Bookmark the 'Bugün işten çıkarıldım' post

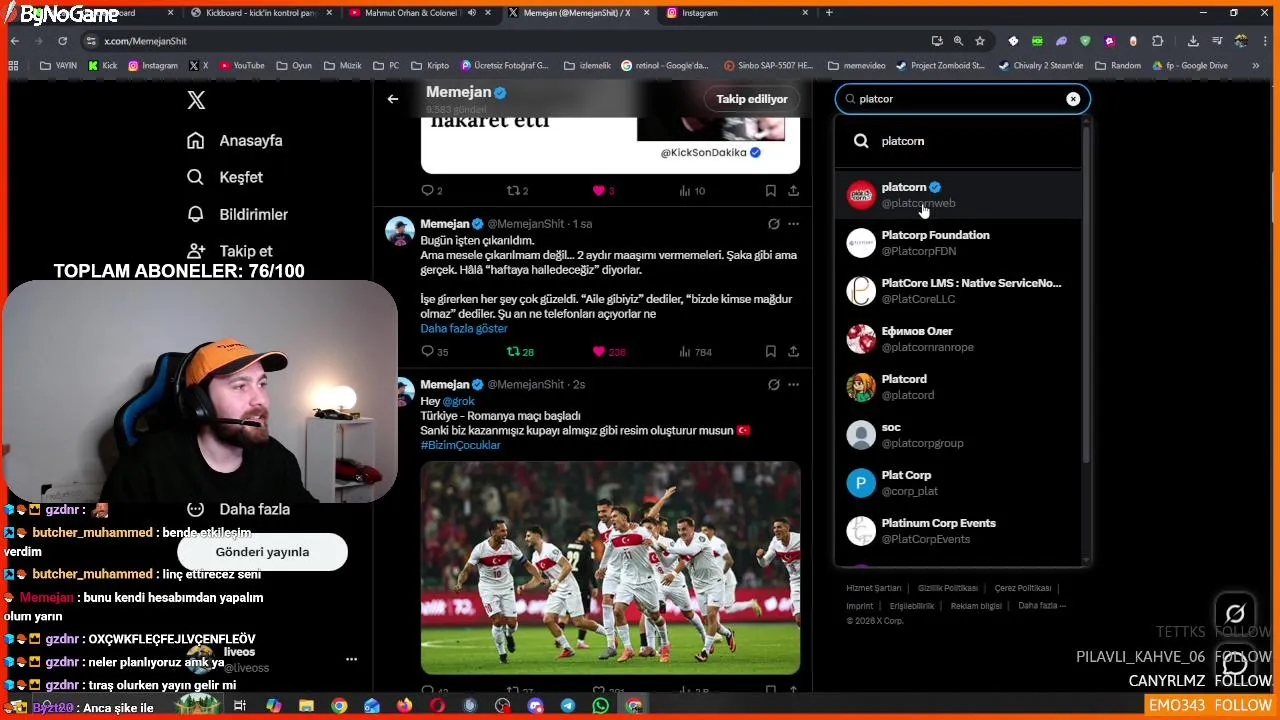coord(770,352)
